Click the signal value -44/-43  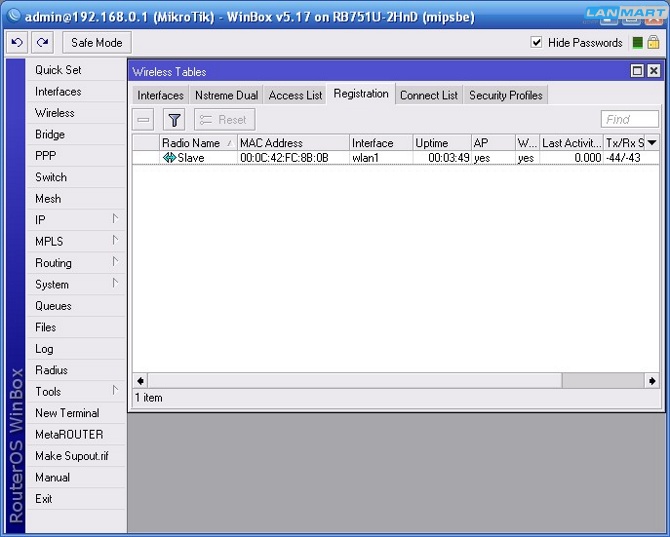623,158
